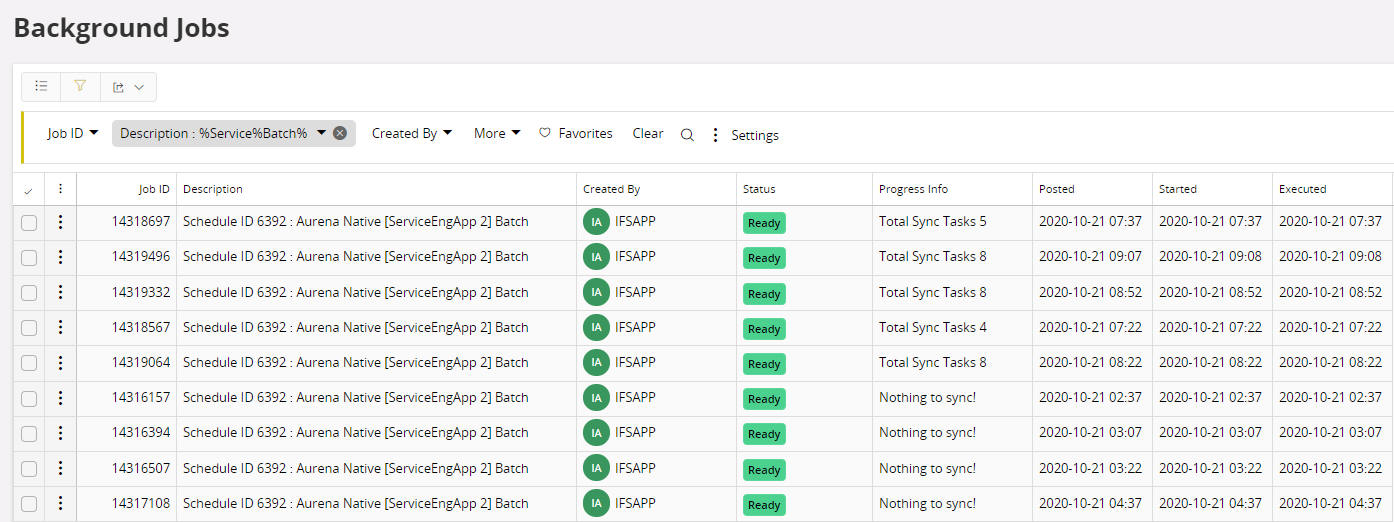Screen dimensions: 1394x522
Task: Open row actions menu for job 14318697
Action: (x=60, y=222)
